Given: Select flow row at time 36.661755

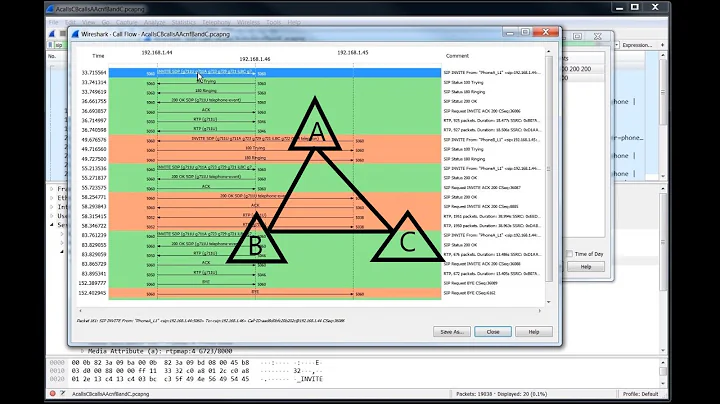Looking at the screenshot, I should pos(275,101).
